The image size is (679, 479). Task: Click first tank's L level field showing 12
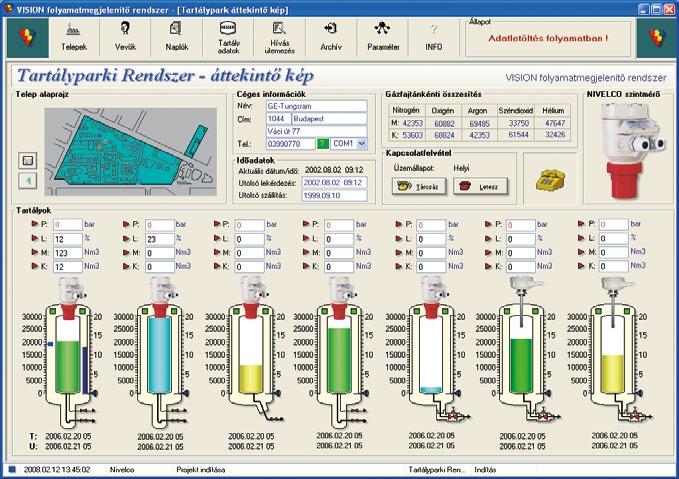(x=68, y=239)
